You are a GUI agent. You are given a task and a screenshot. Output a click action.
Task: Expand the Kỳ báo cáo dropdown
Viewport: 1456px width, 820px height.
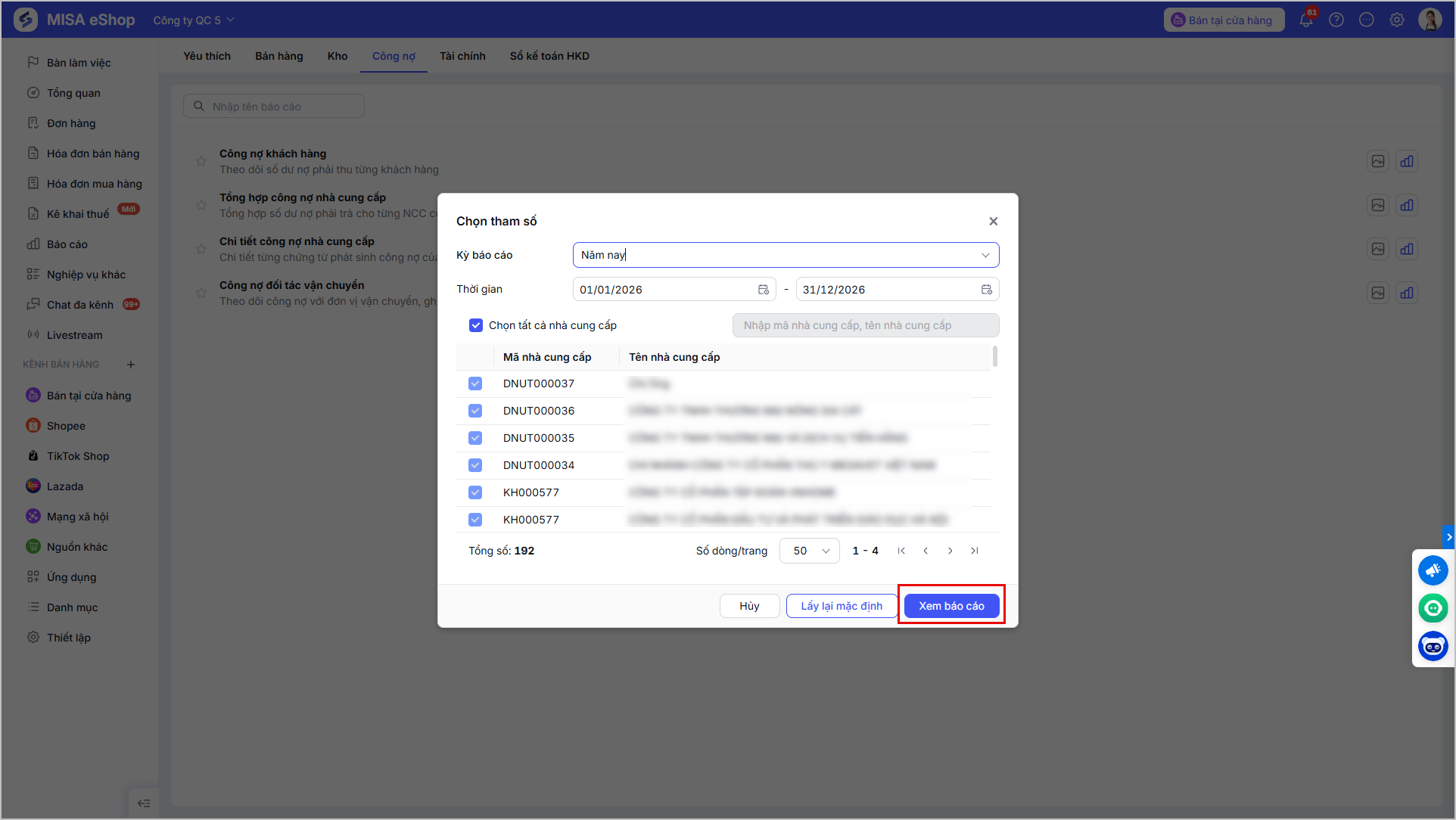(786, 255)
